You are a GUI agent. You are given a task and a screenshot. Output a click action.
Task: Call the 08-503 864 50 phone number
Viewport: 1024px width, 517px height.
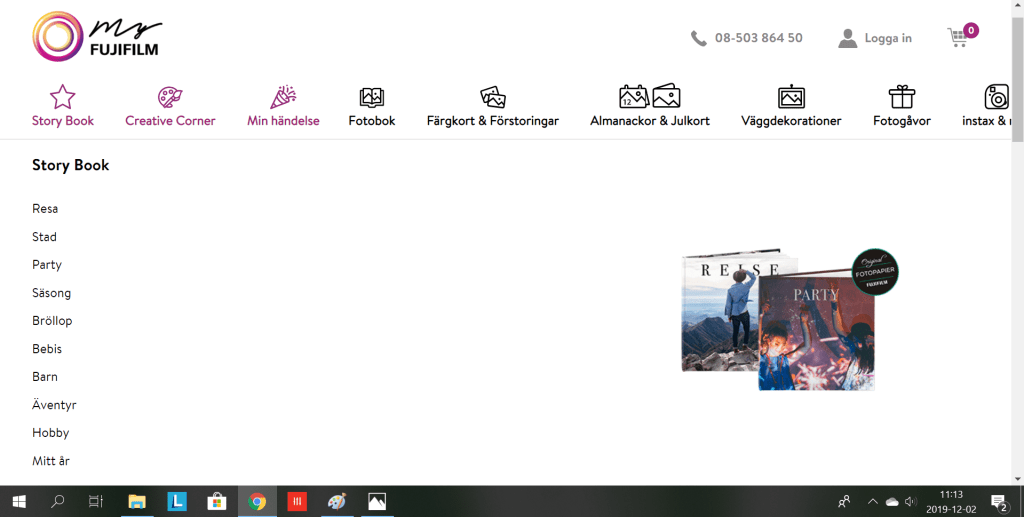[x=757, y=38]
